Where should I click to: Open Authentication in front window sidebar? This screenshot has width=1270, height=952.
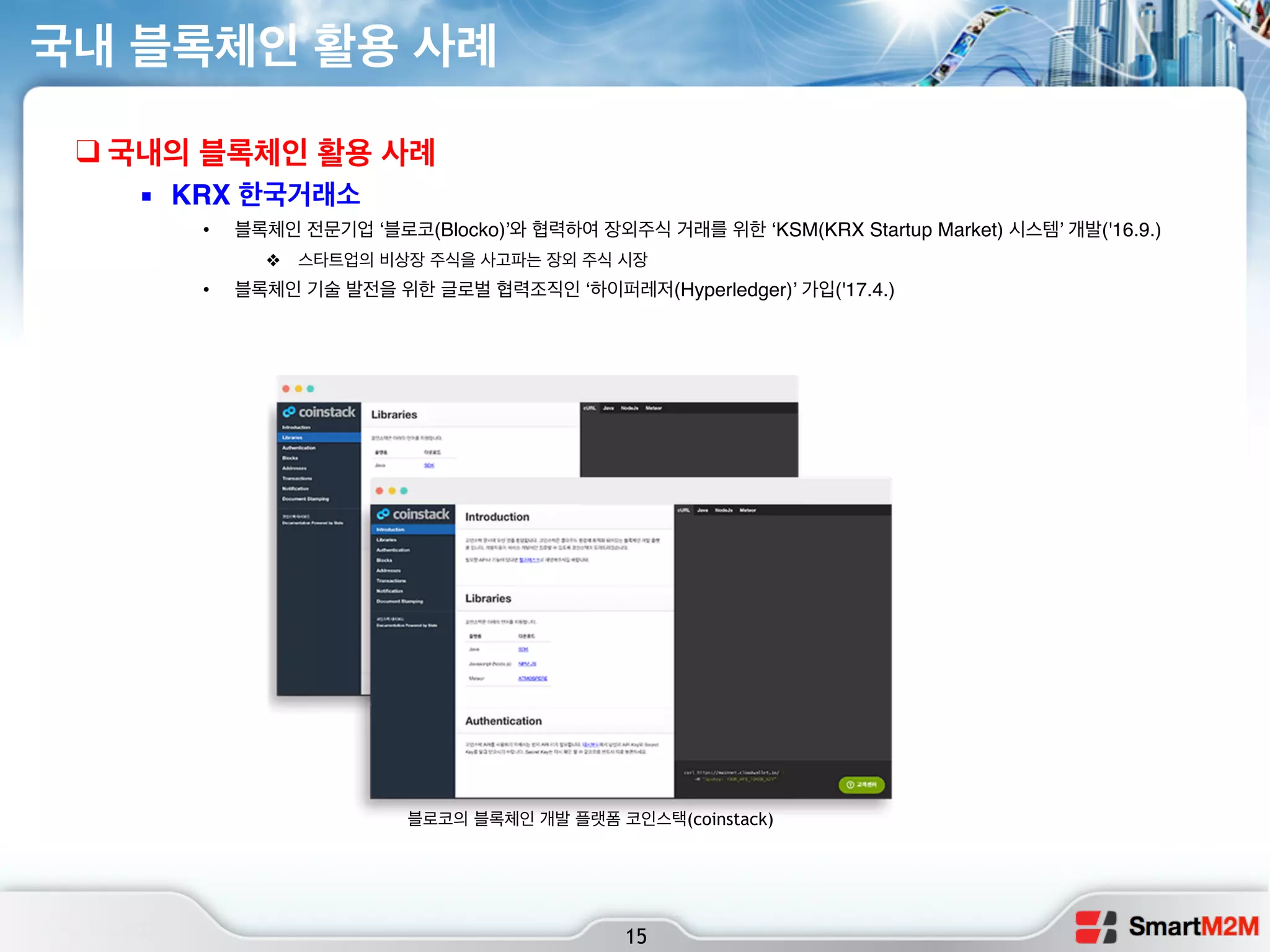click(393, 550)
